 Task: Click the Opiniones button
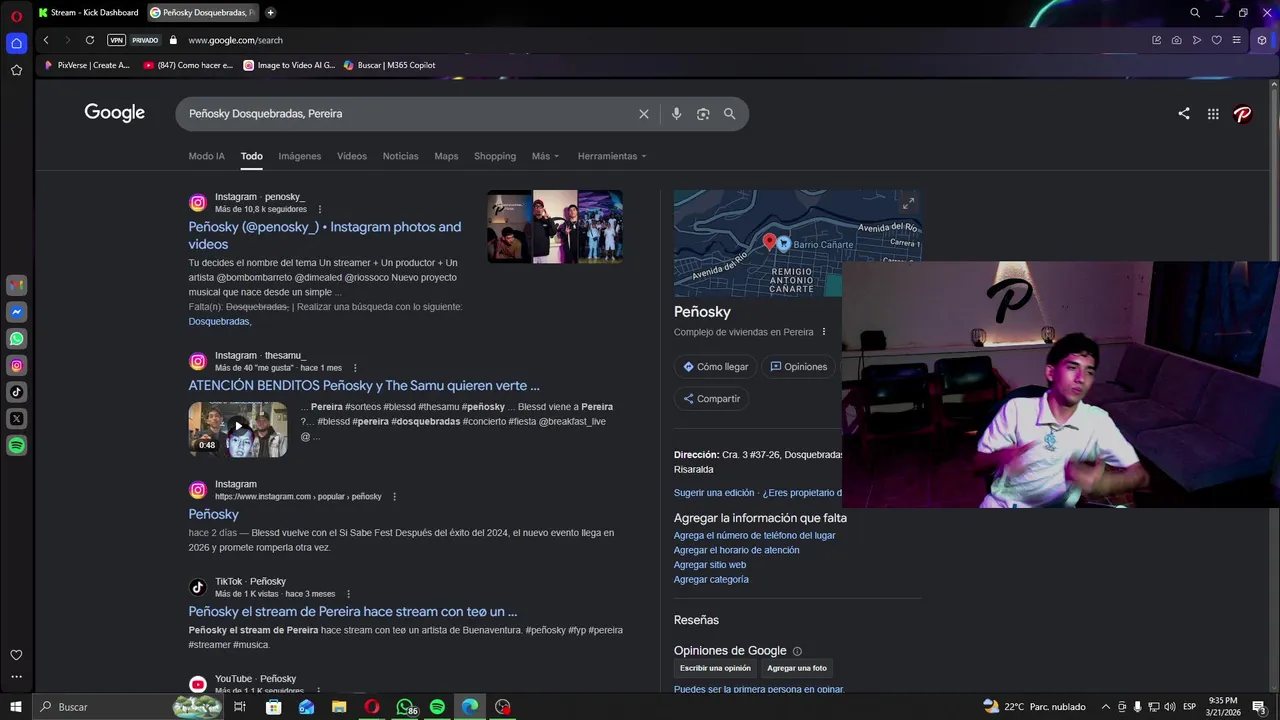coord(798,367)
